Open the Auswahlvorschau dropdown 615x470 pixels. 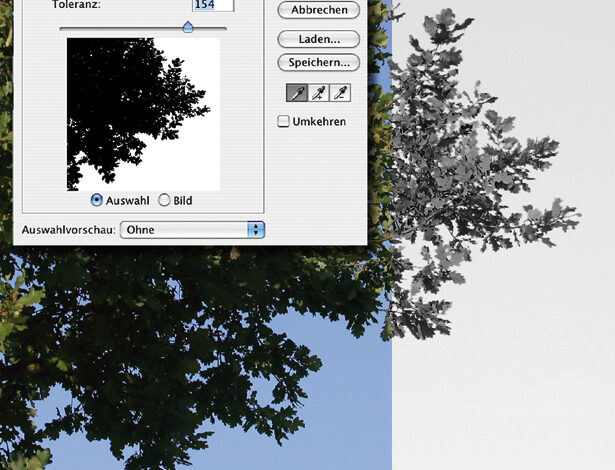(193, 230)
